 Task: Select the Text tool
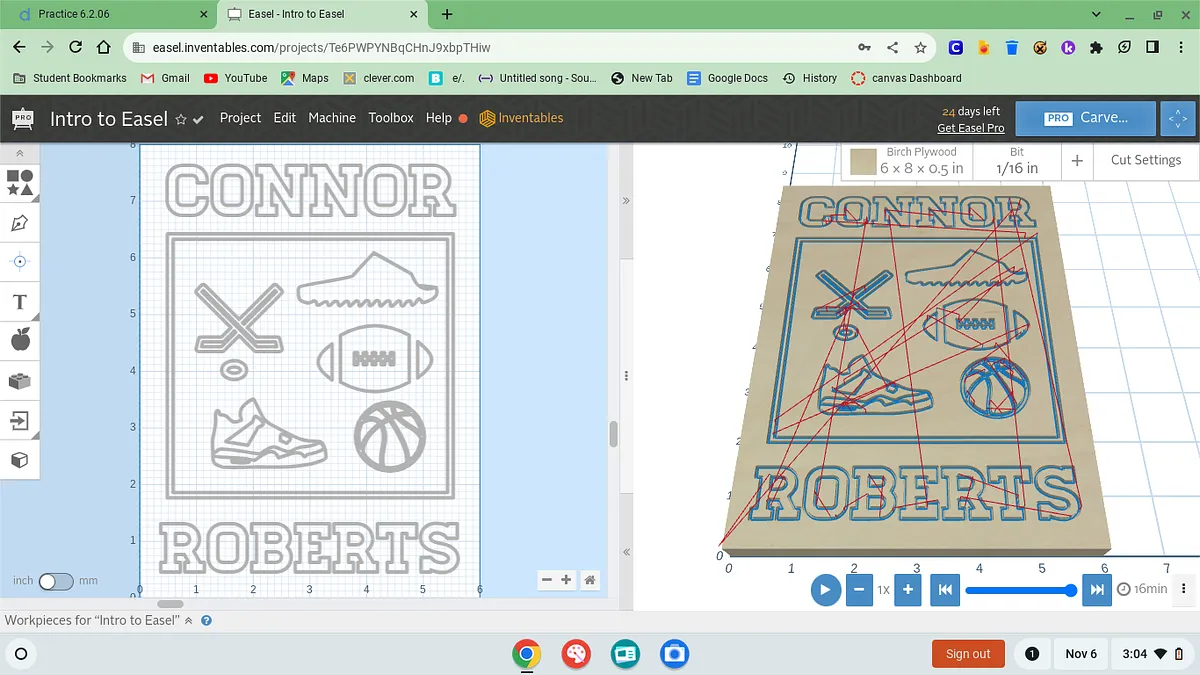tap(20, 301)
